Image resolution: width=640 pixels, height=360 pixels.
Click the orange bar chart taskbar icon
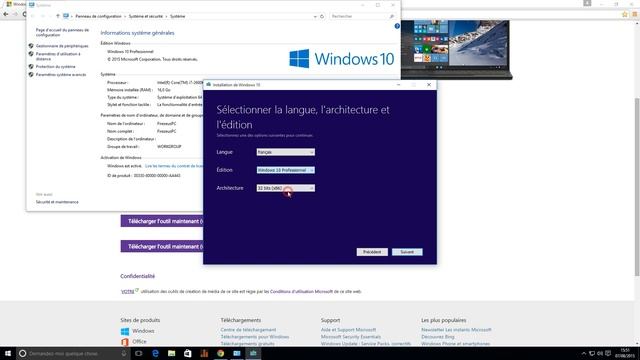click(x=204, y=353)
